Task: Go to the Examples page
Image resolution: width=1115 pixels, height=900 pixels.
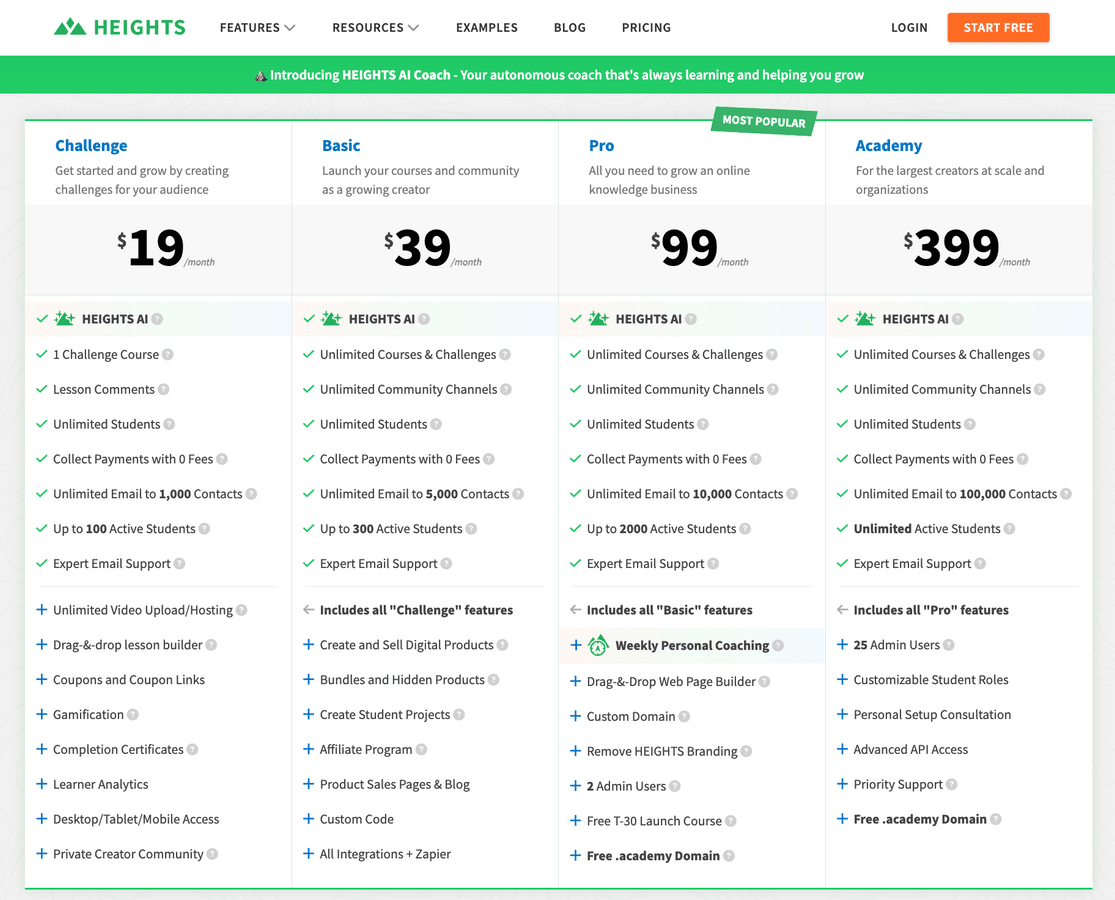Action: click(x=487, y=28)
